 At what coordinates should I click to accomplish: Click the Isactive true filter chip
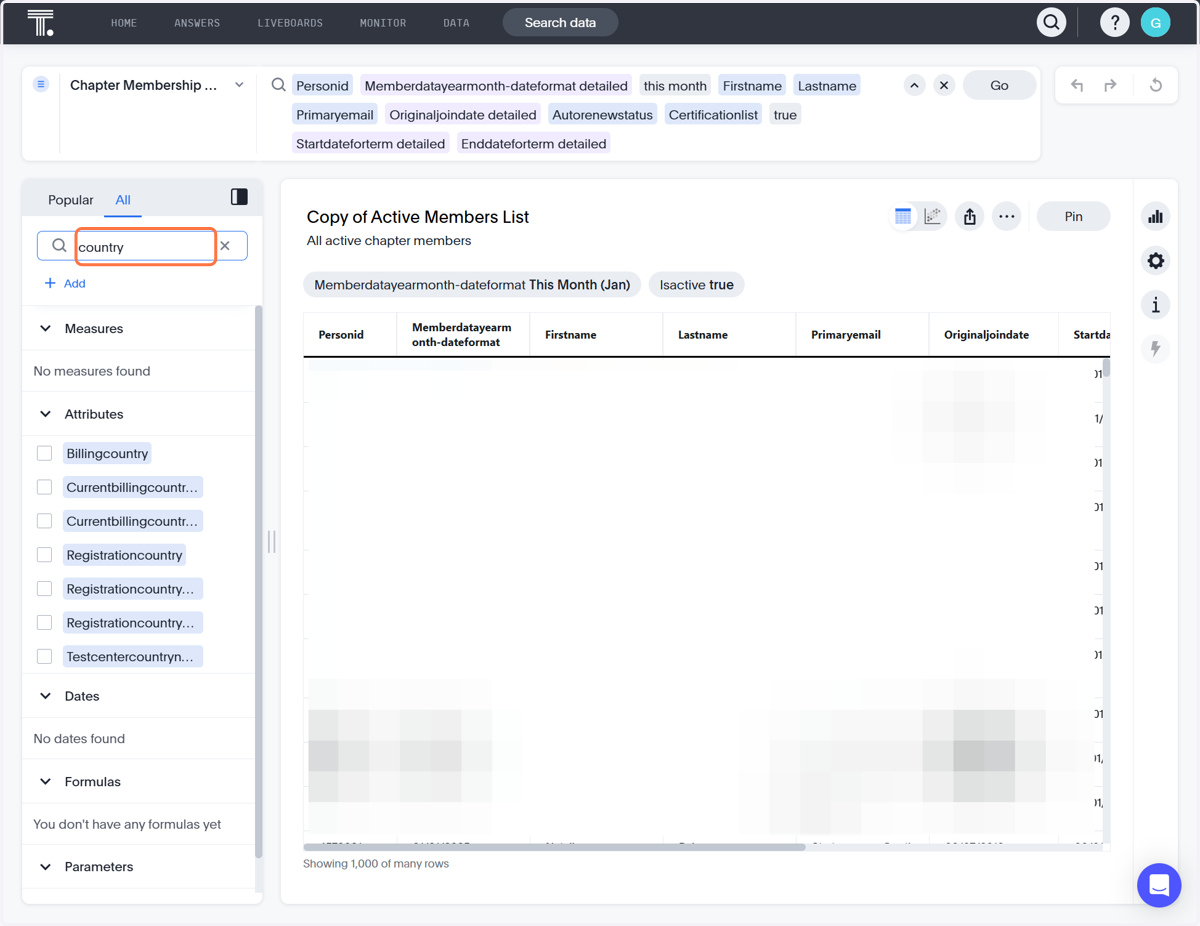pyautogui.click(x=696, y=285)
